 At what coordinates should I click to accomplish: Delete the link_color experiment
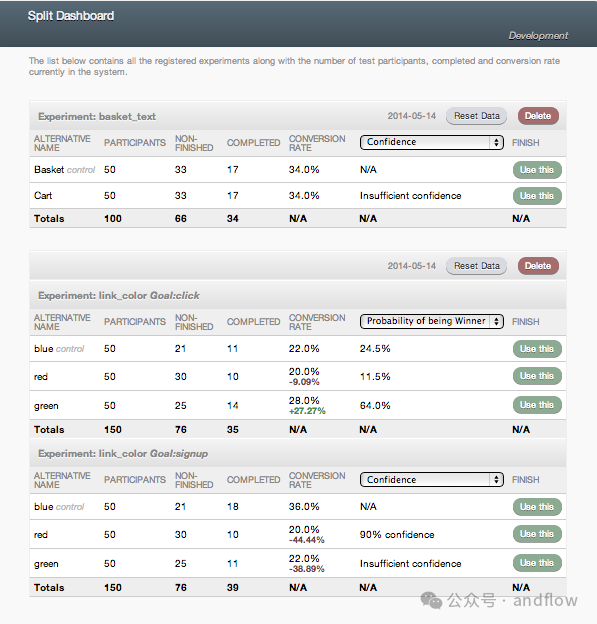[538, 266]
